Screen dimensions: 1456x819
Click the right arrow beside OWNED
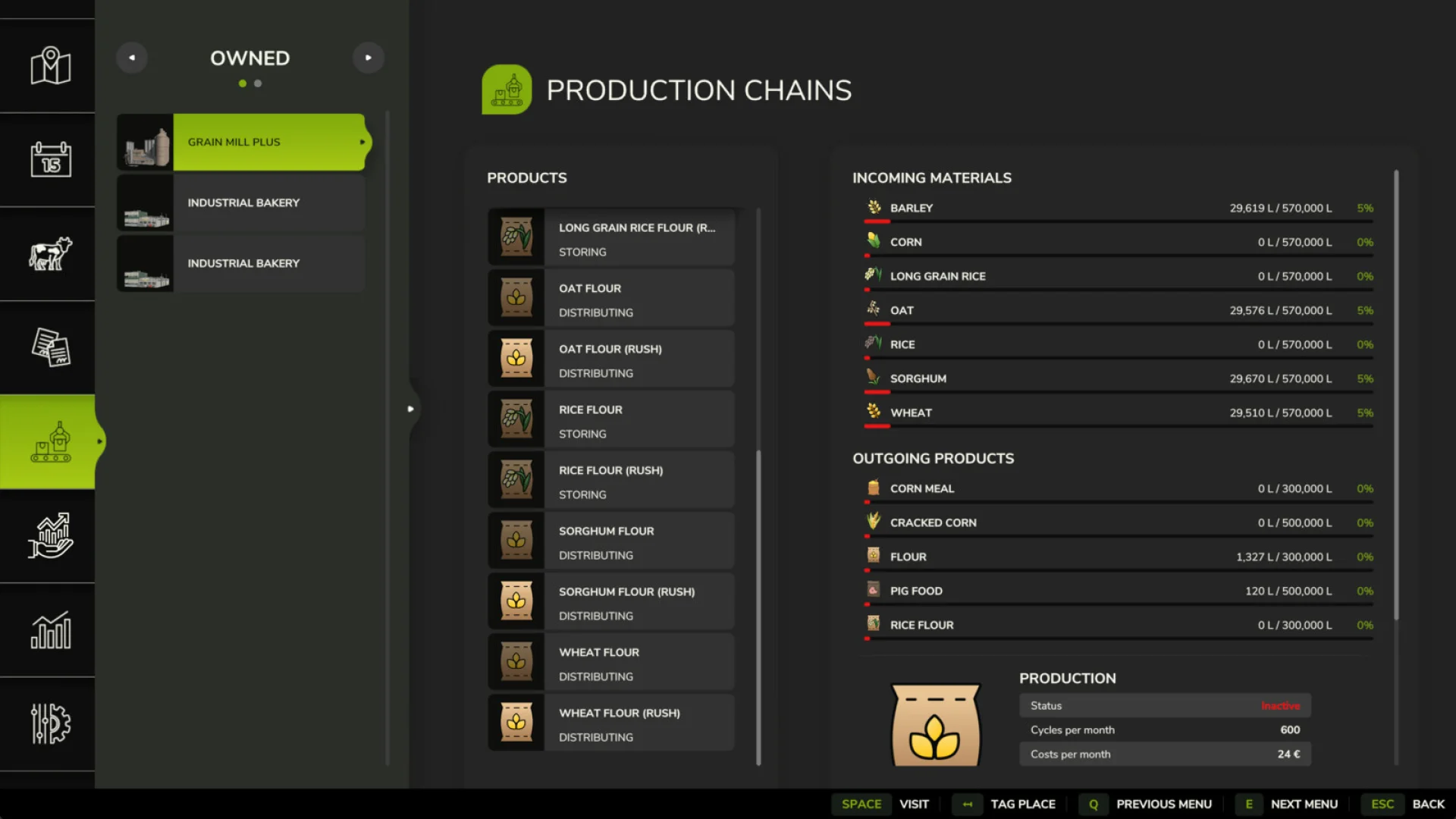tap(369, 57)
